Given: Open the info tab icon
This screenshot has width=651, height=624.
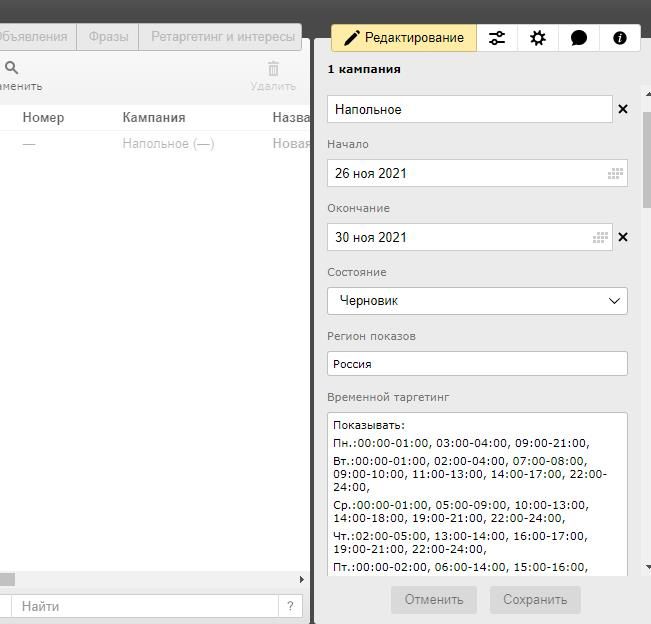Looking at the screenshot, I should (x=619, y=38).
